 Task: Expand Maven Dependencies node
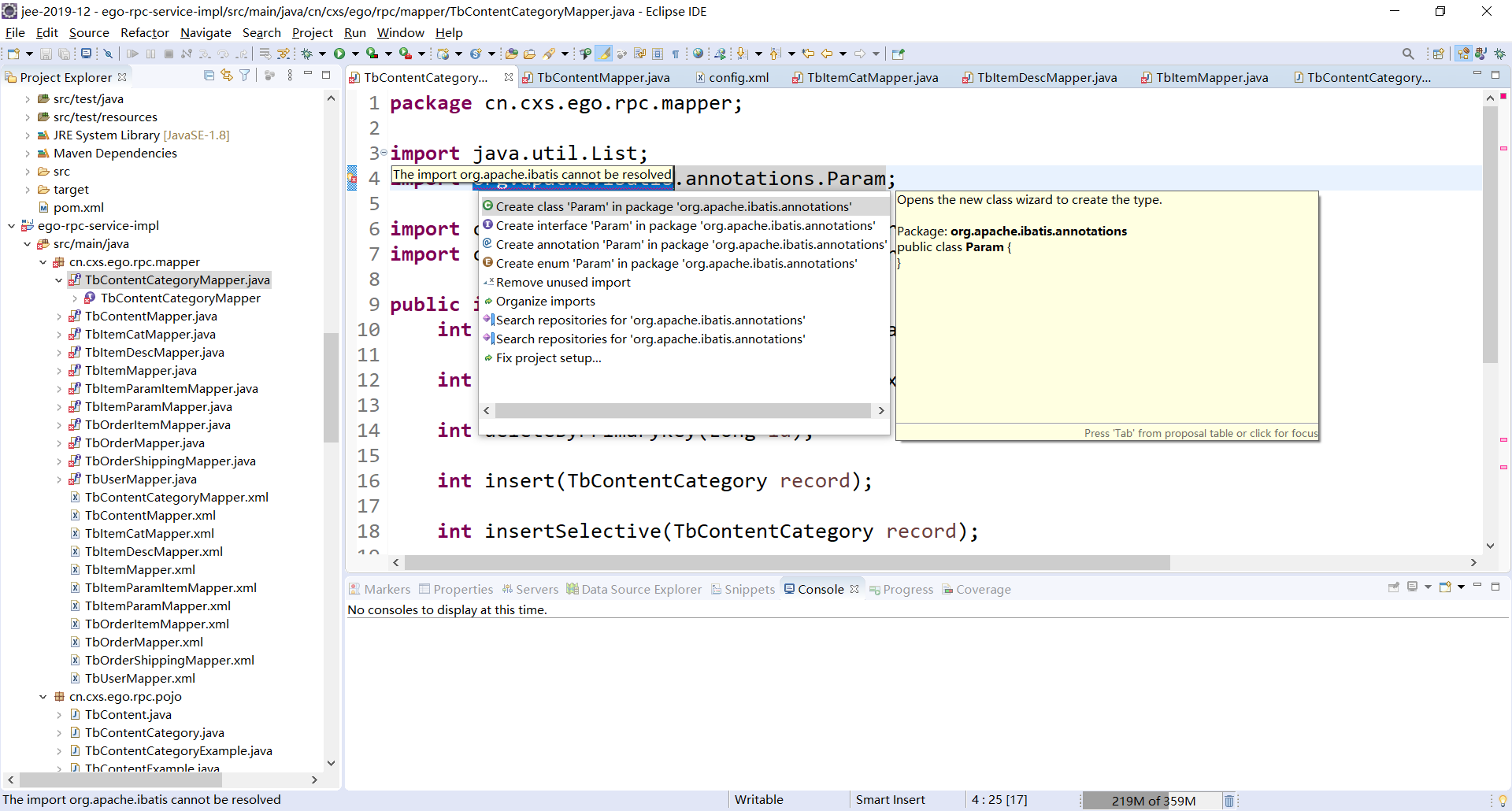[27, 154]
